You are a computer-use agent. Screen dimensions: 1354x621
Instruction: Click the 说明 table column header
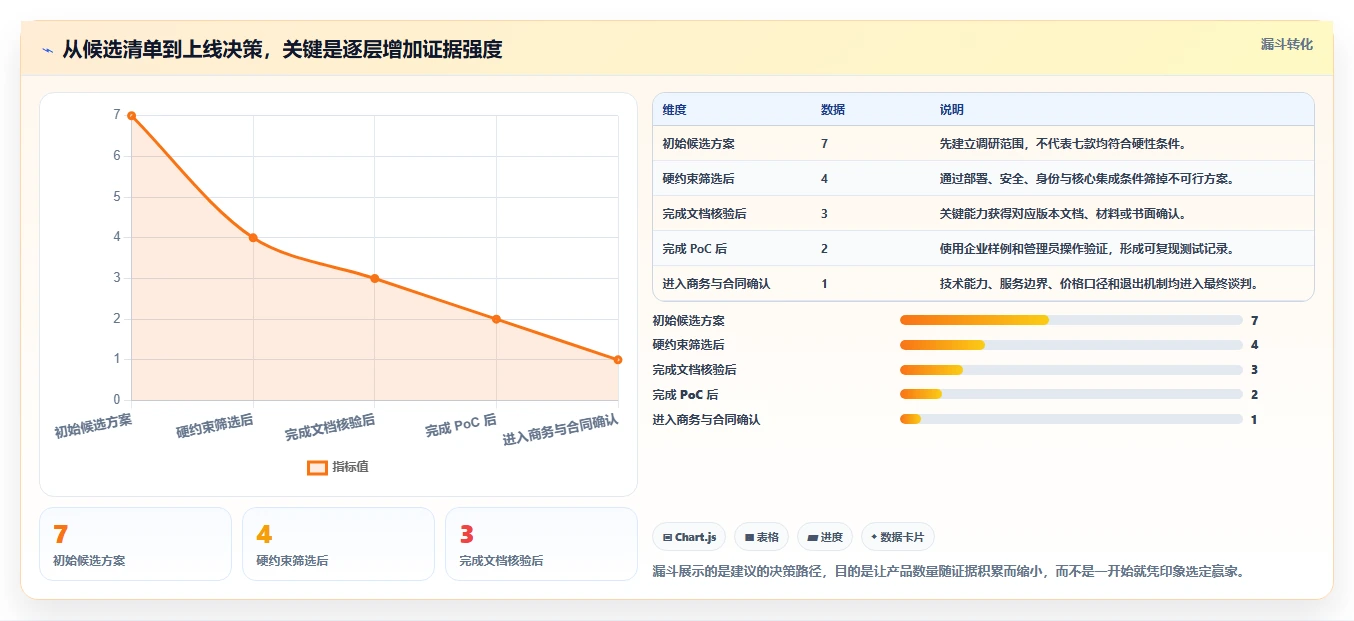point(952,110)
